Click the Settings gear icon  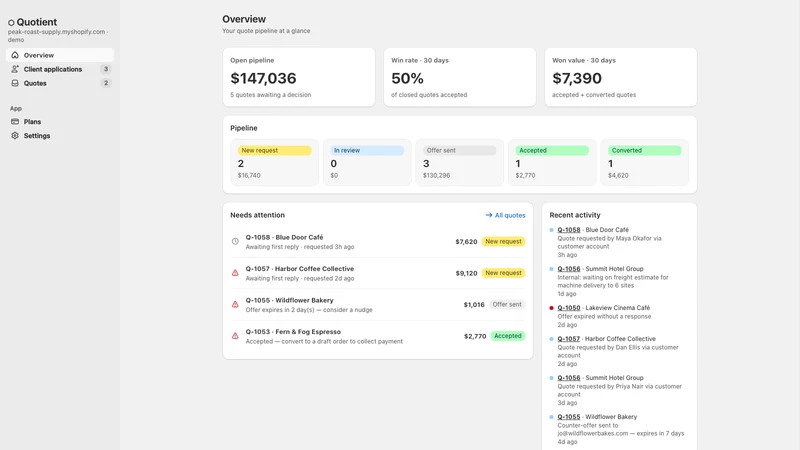pos(15,136)
